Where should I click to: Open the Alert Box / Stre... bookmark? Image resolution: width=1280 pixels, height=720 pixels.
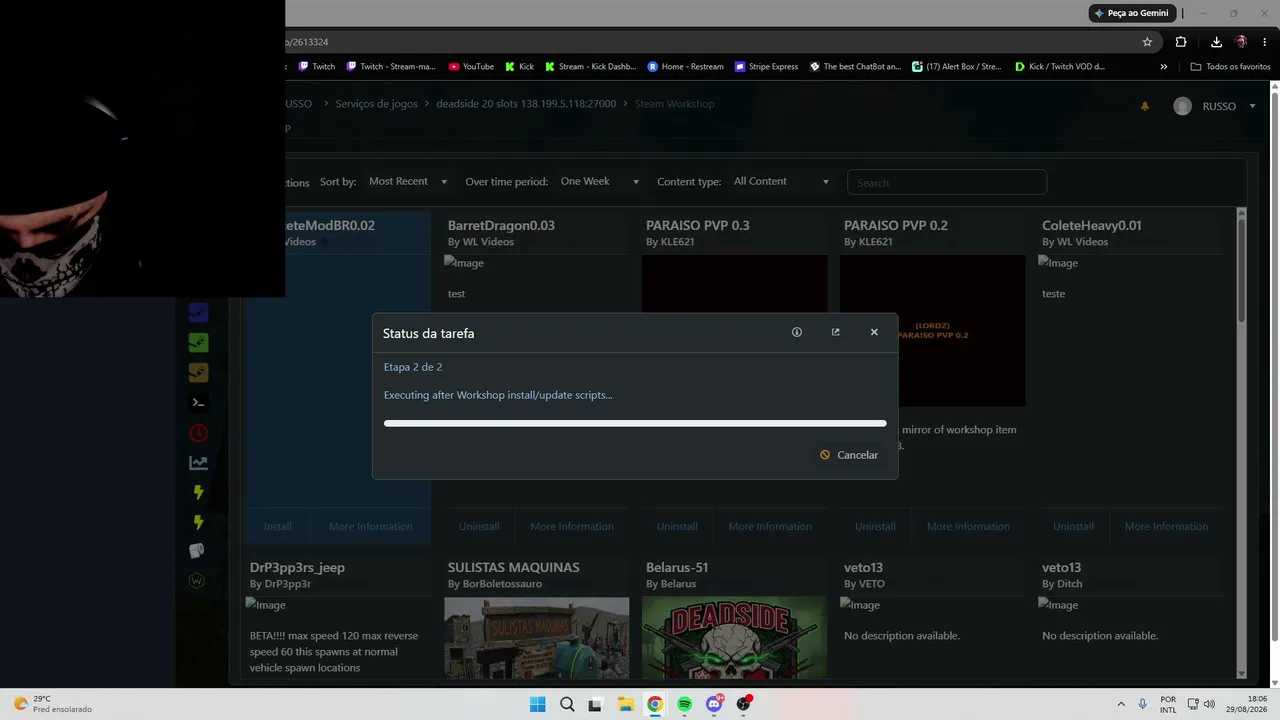click(x=957, y=67)
